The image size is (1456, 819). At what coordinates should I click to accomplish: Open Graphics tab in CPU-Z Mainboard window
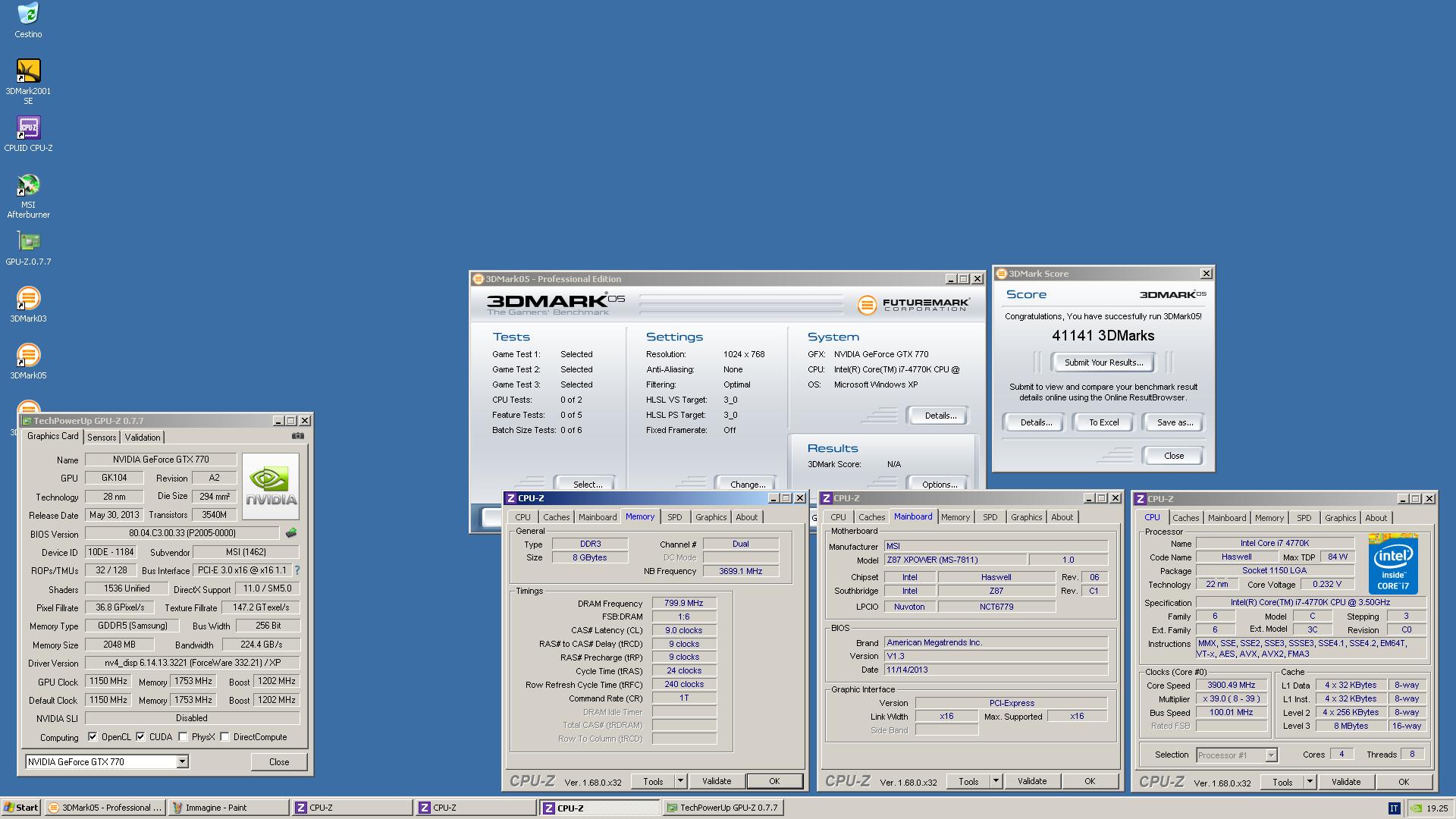click(x=1027, y=517)
